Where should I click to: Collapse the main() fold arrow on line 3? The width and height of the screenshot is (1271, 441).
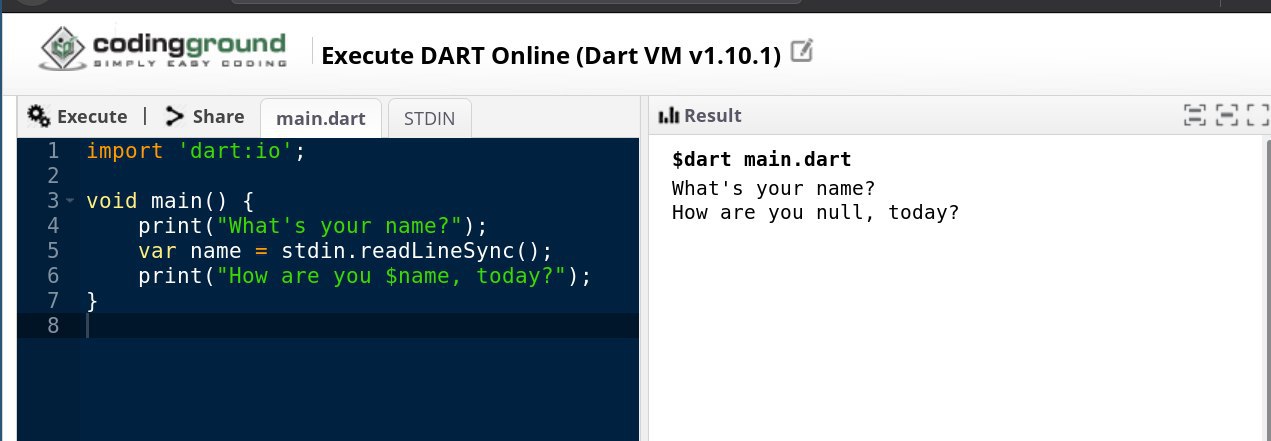70,201
